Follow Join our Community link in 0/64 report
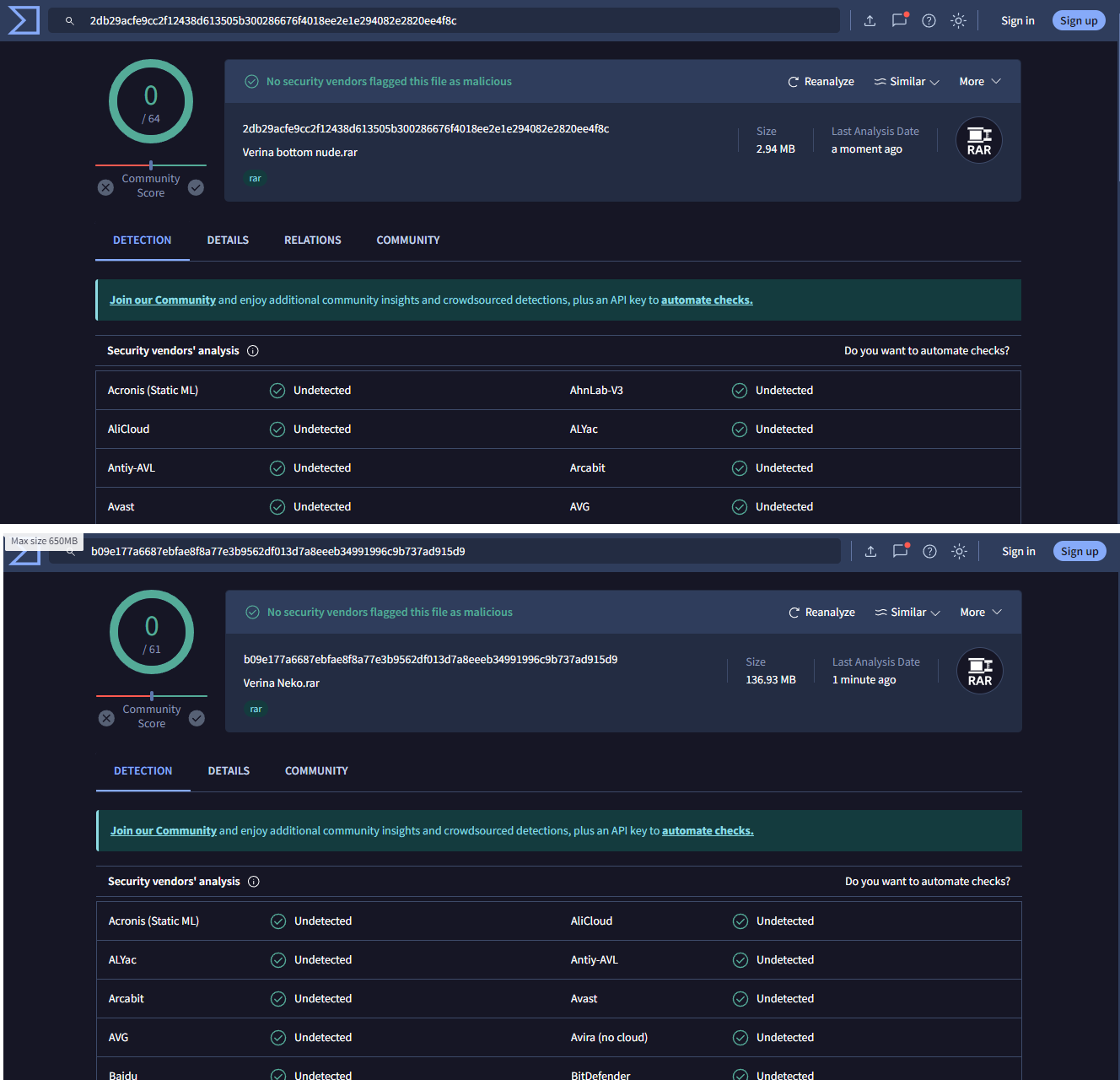This screenshot has height=1080, width=1120. [x=163, y=300]
